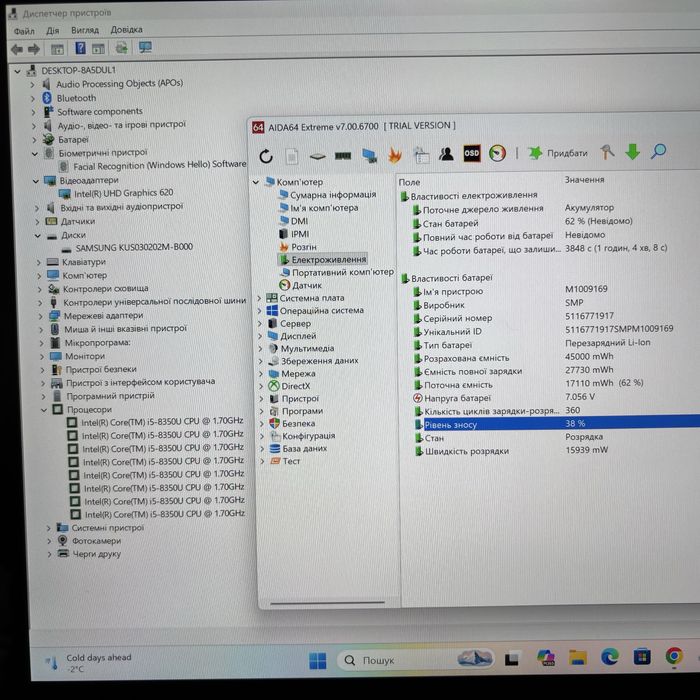Open File Explorer from the taskbar

click(577, 658)
